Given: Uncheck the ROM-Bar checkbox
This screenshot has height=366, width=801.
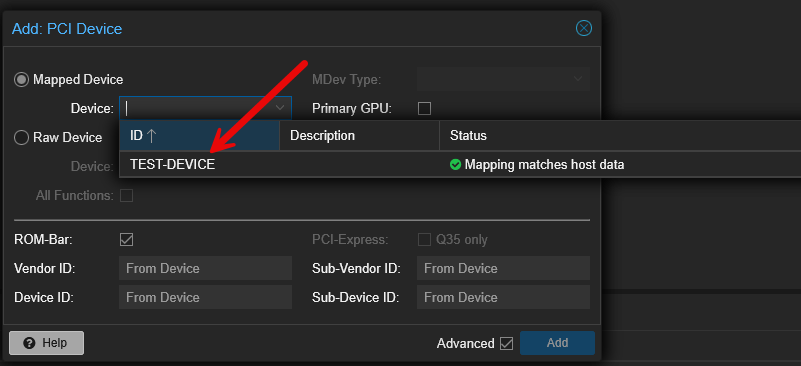Looking at the screenshot, I should click(x=126, y=240).
